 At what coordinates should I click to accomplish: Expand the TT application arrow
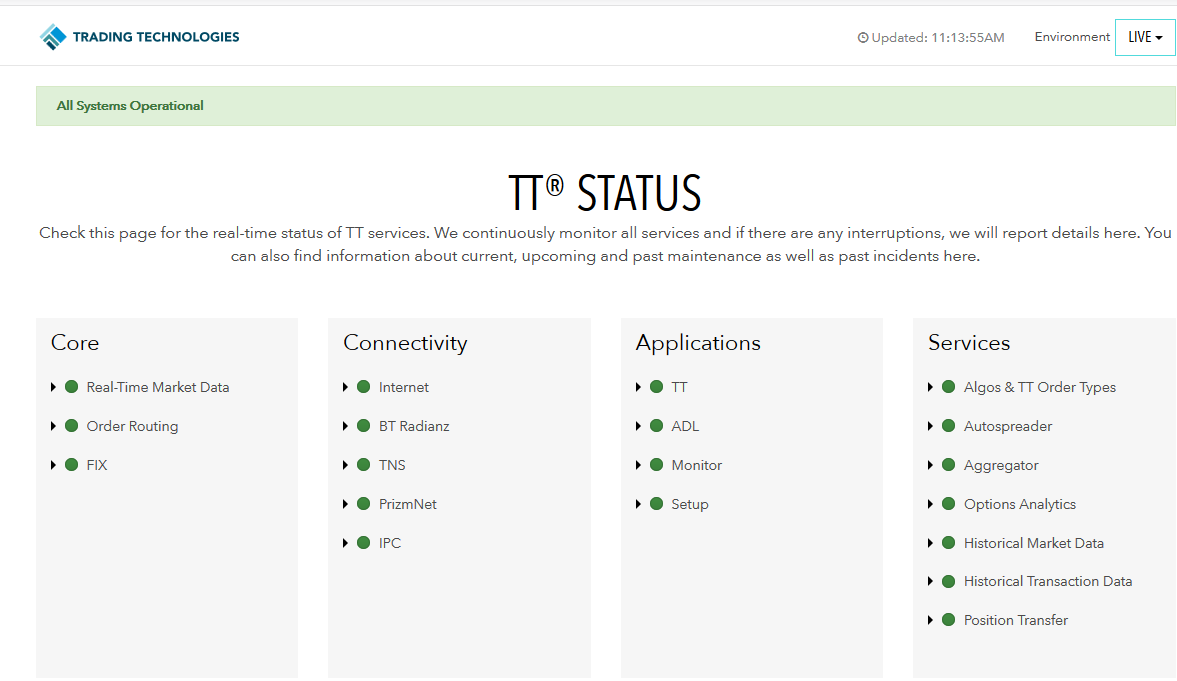[638, 387]
